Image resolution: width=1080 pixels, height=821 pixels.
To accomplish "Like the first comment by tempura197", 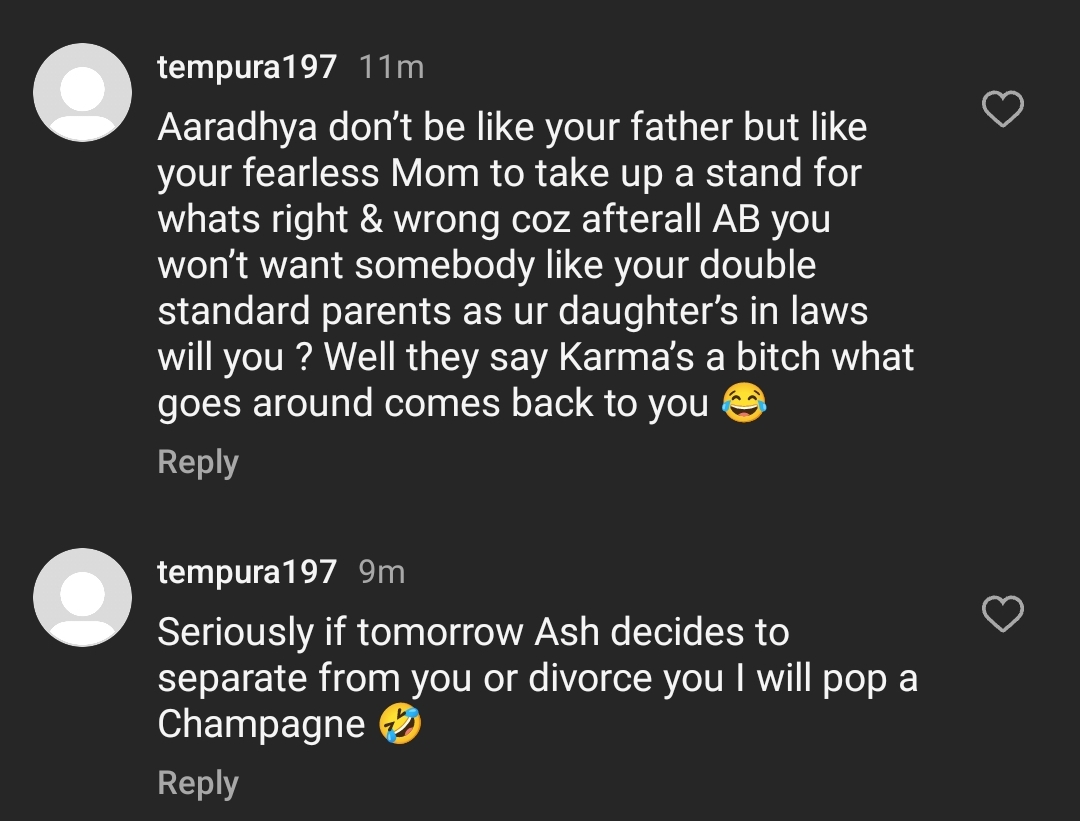I will pos(1003,109).
